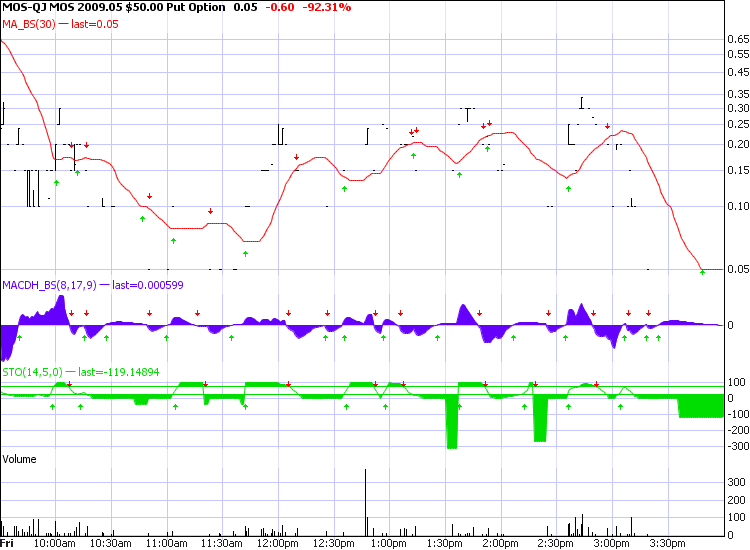Select the 10:00am time axis label
This screenshot has height=550, width=750.
pyautogui.click(x=54, y=543)
